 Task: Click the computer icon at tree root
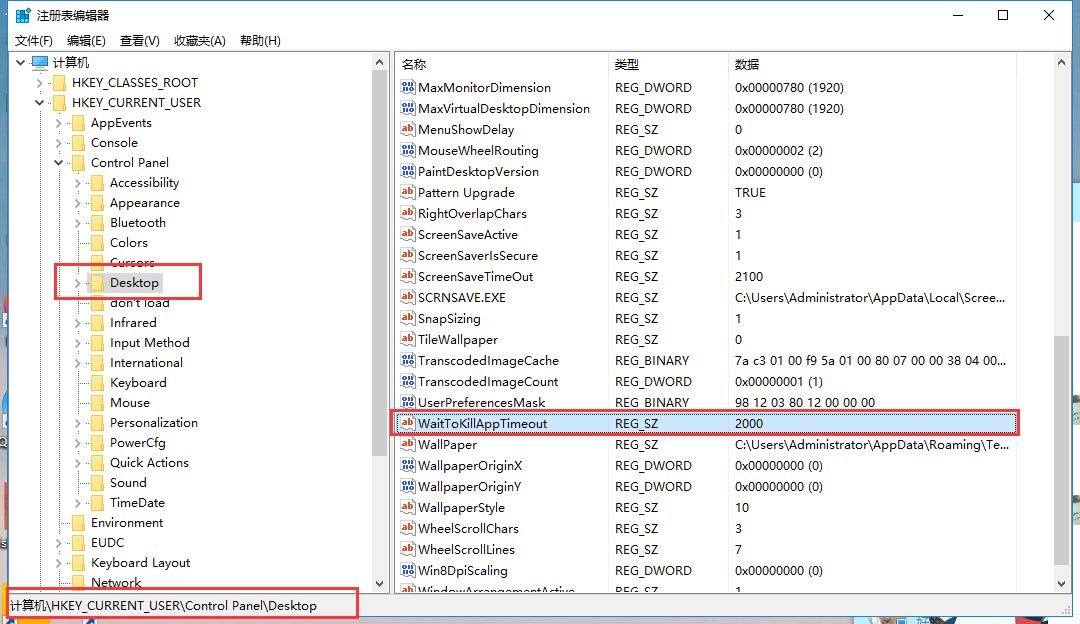pos(40,63)
